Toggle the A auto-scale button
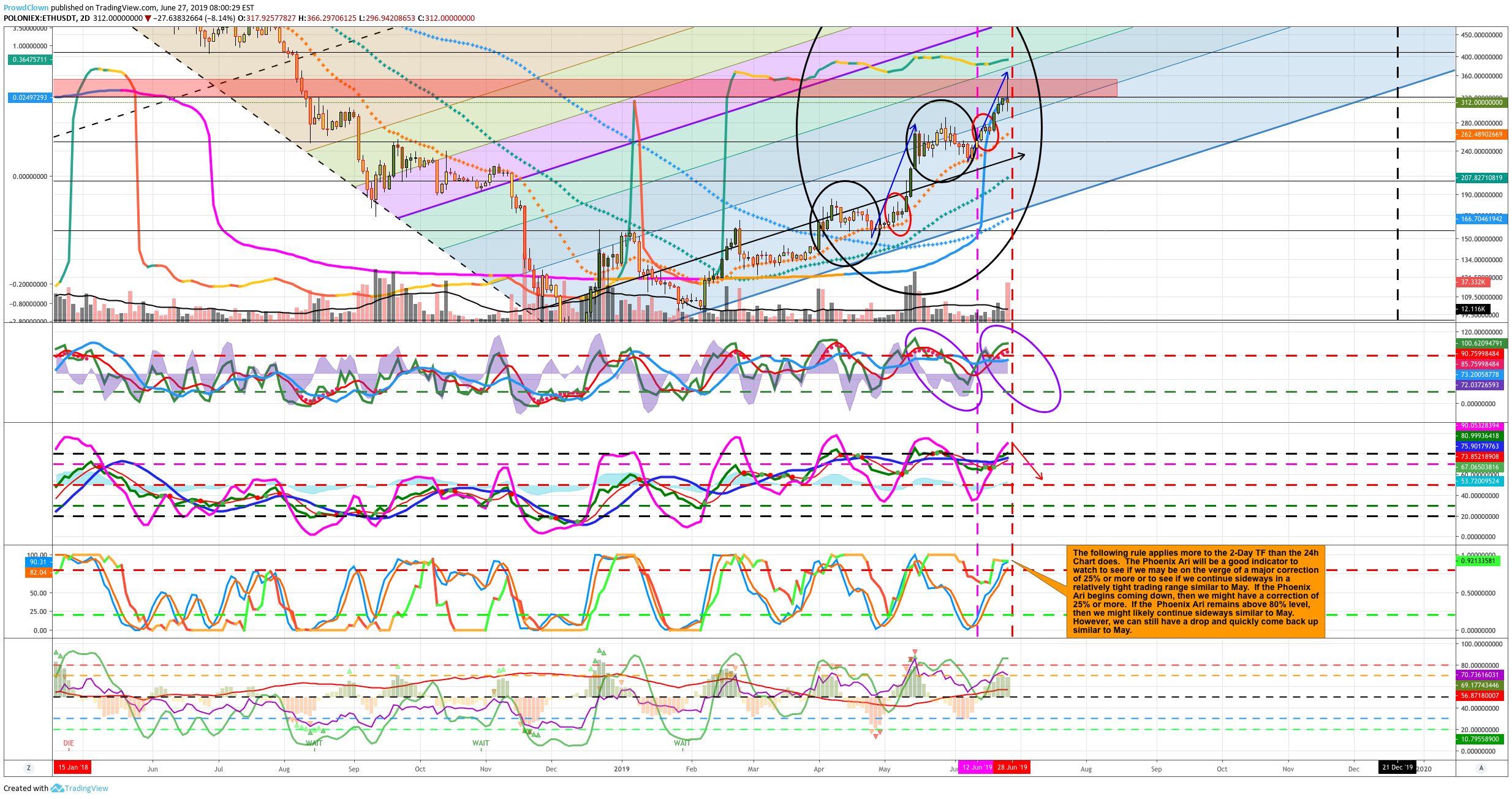The width and height of the screenshot is (1512, 799). [x=1481, y=768]
